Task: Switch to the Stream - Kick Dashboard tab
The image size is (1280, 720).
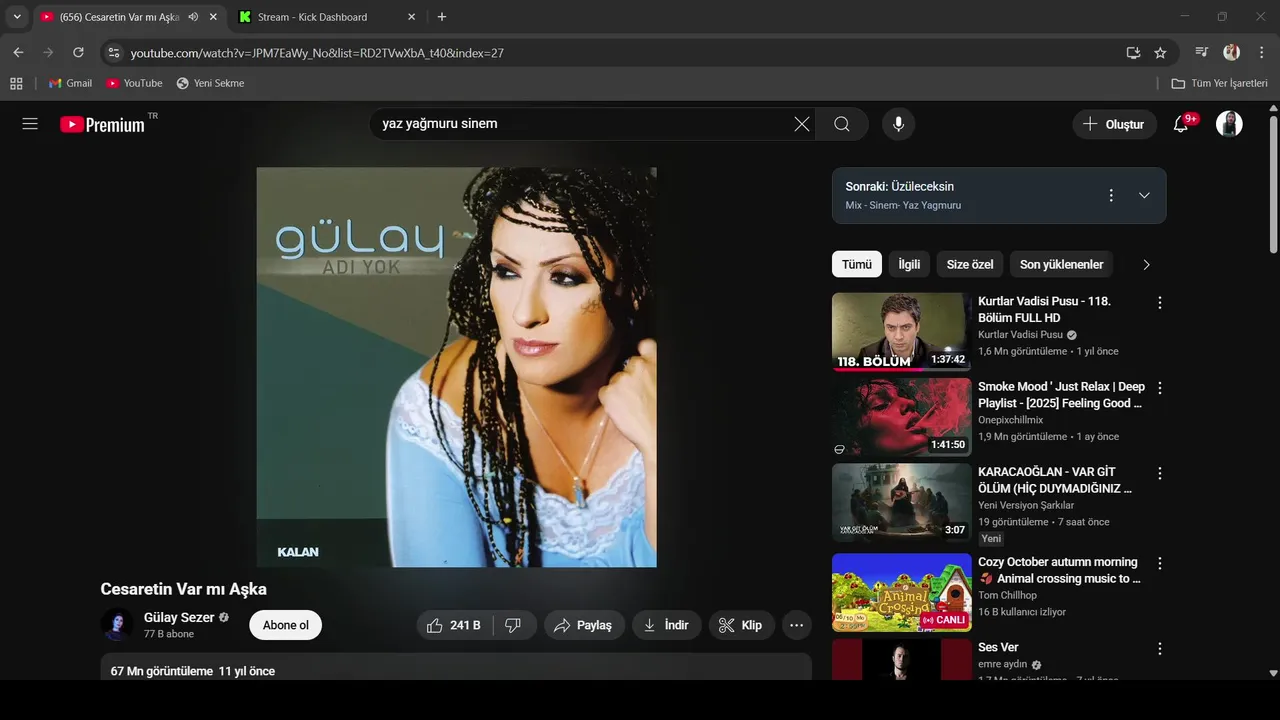Action: click(326, 17)
